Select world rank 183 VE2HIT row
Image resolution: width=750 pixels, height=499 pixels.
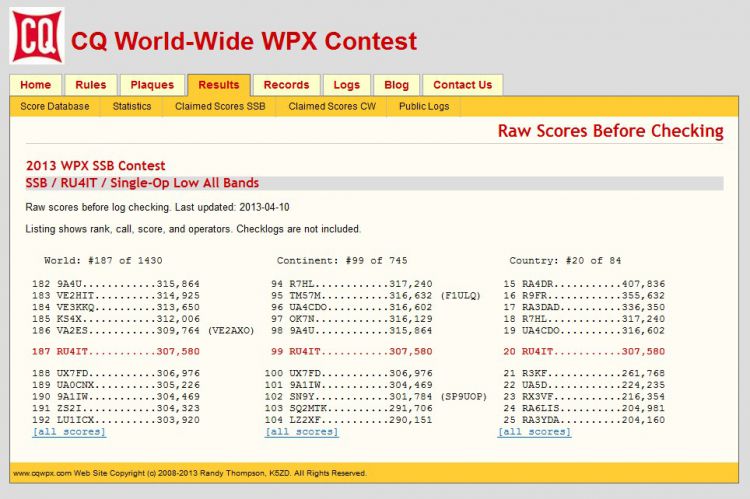coord(116,296)
